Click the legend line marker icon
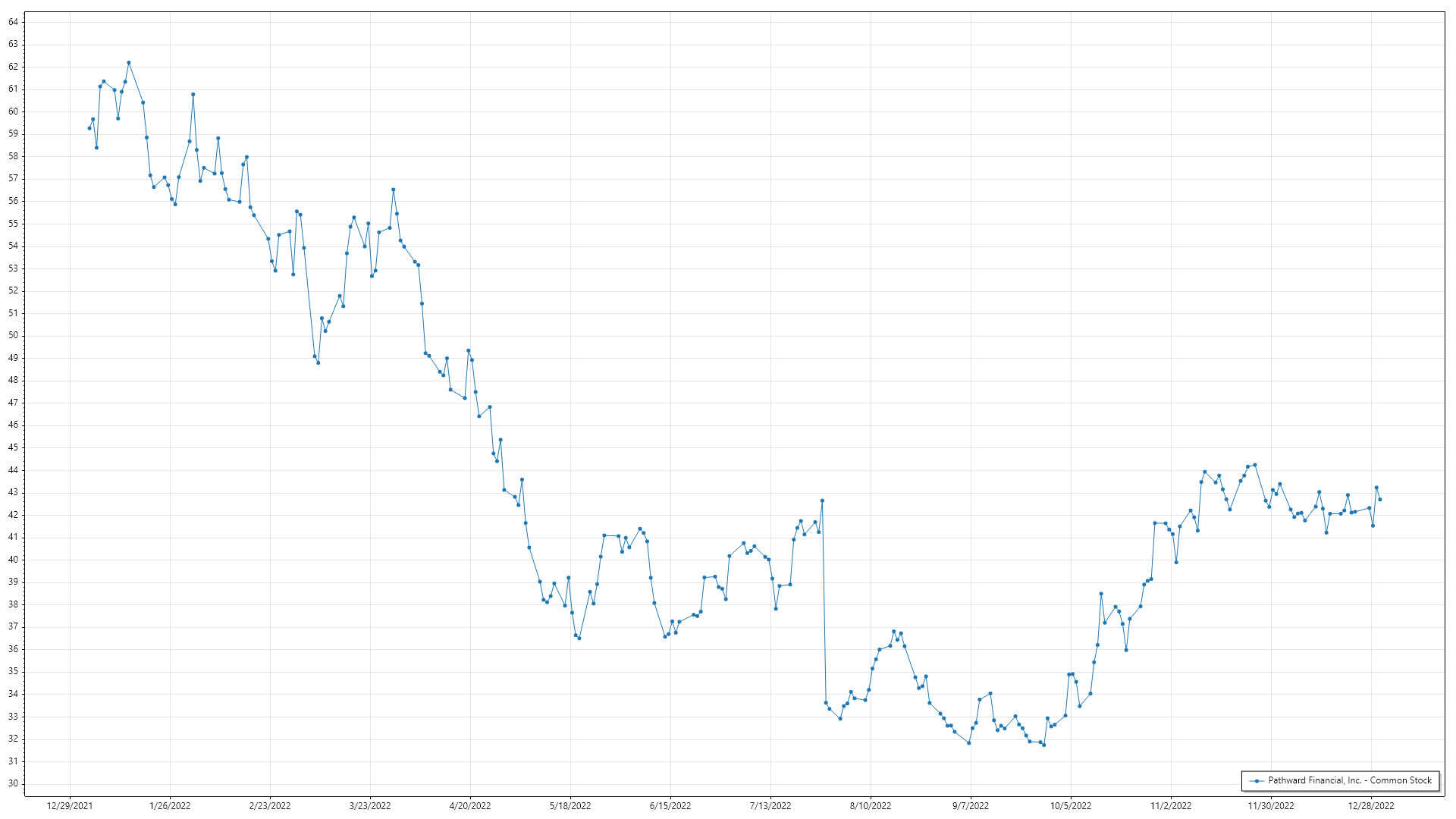The width and height of the screenshot is (1456, 819). [x=1257, y=780]
